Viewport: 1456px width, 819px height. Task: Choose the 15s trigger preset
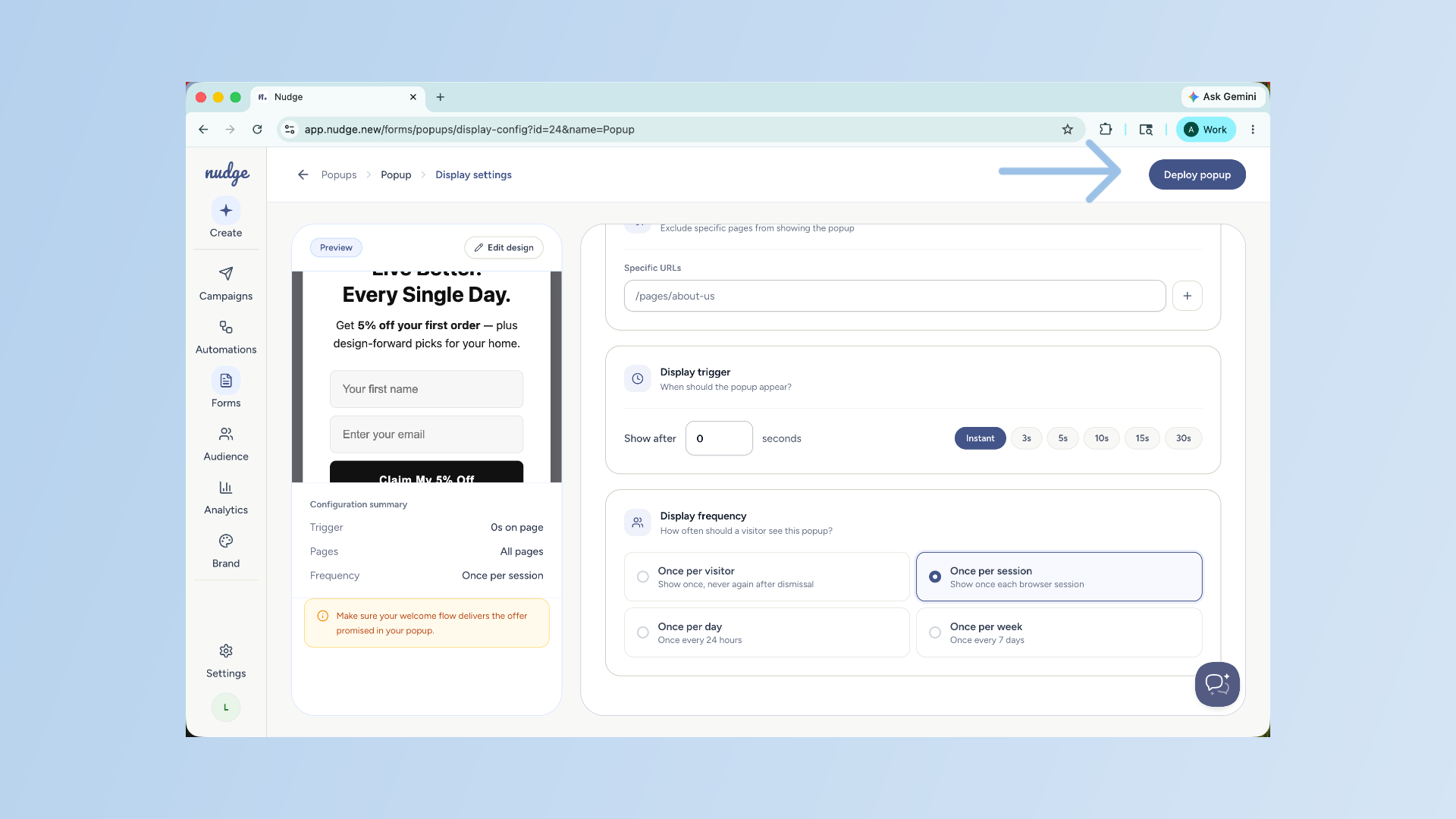[x=1142, y=438]
